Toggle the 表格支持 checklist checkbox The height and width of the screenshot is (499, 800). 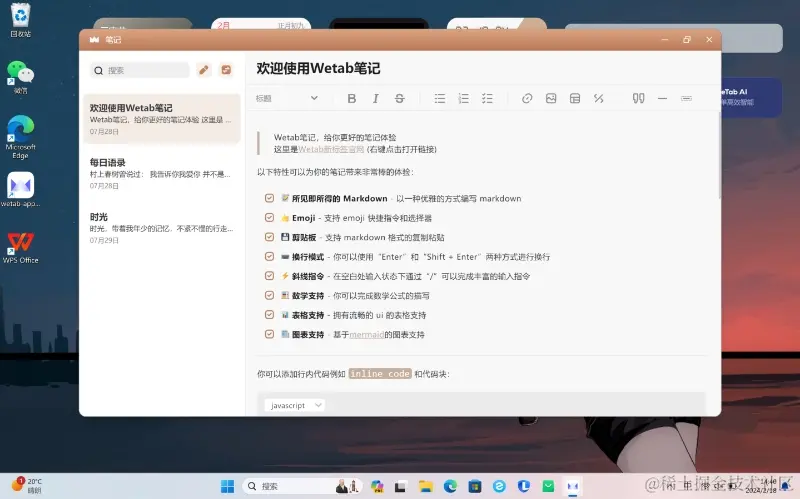[269, 314]
